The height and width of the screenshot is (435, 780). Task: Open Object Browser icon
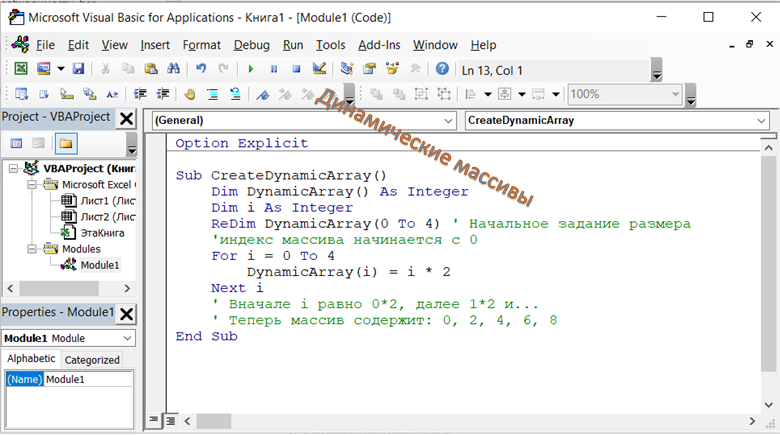coord(392,69)
